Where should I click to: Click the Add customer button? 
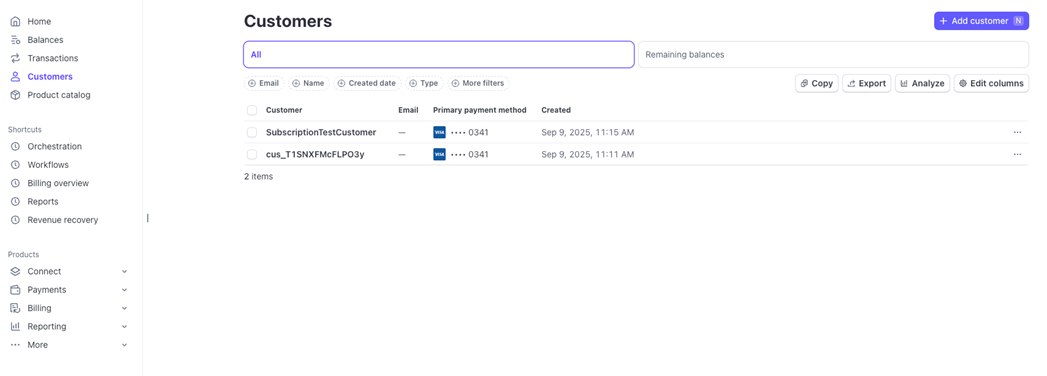tap(981, 21)
